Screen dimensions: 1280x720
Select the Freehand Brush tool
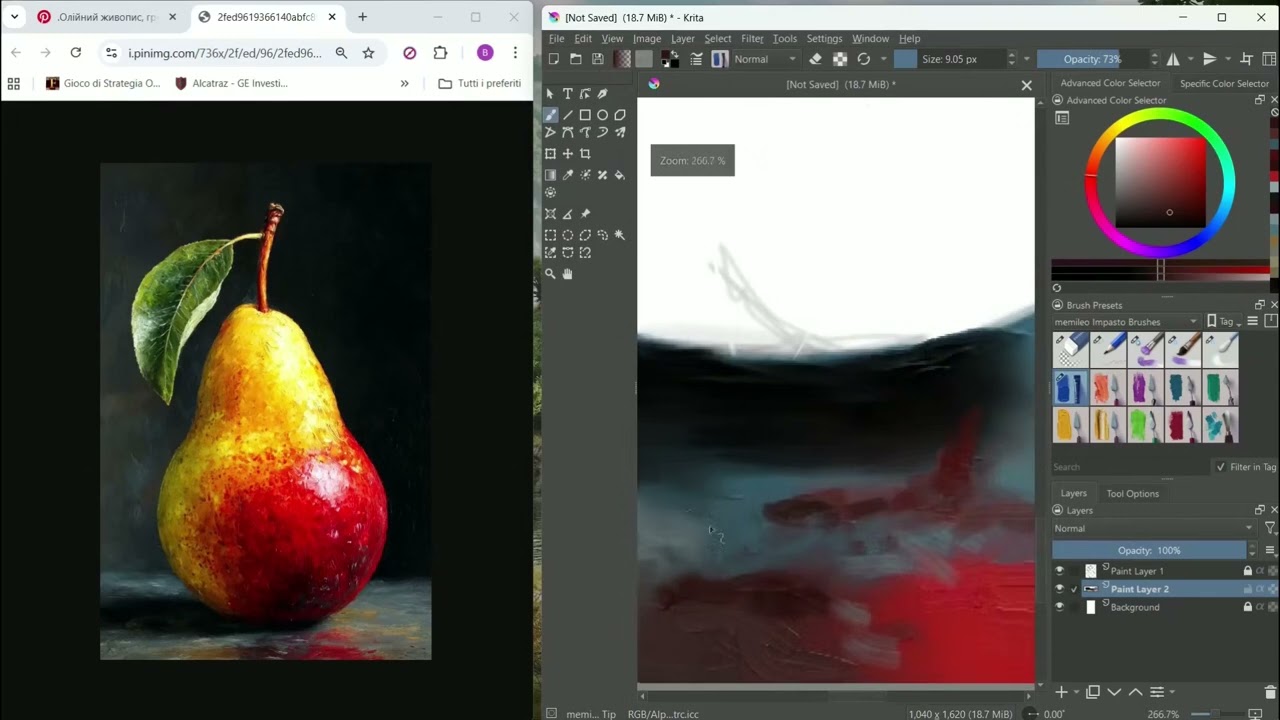click(551, 115)
